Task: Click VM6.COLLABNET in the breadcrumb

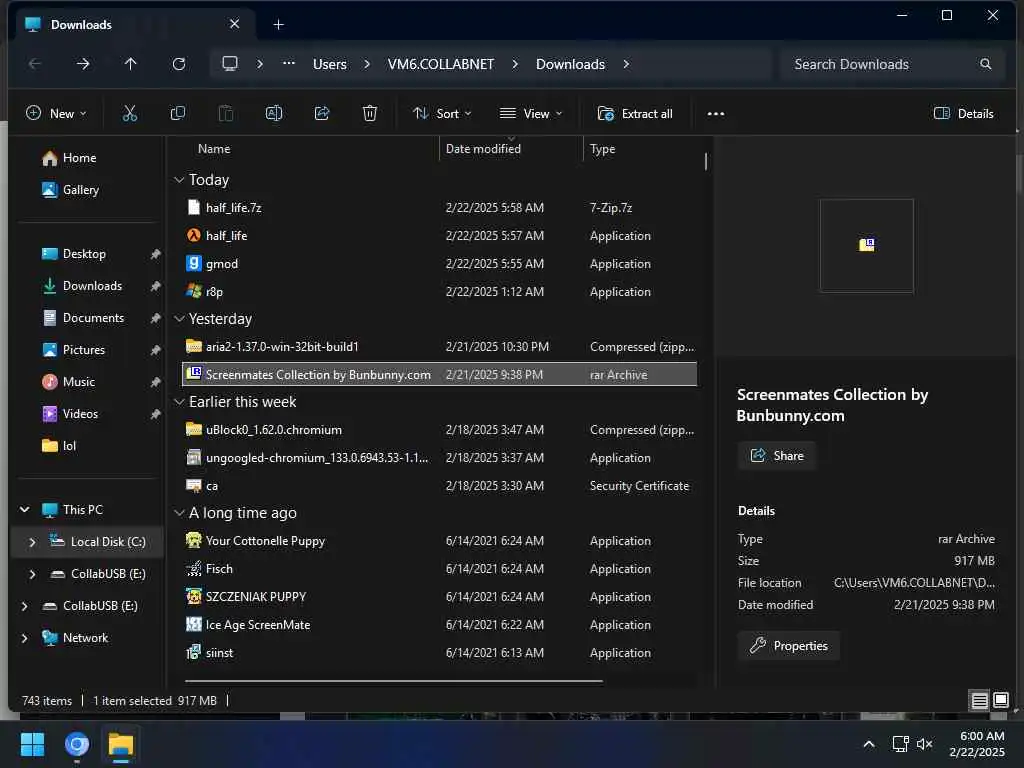Action: [441, 64]
